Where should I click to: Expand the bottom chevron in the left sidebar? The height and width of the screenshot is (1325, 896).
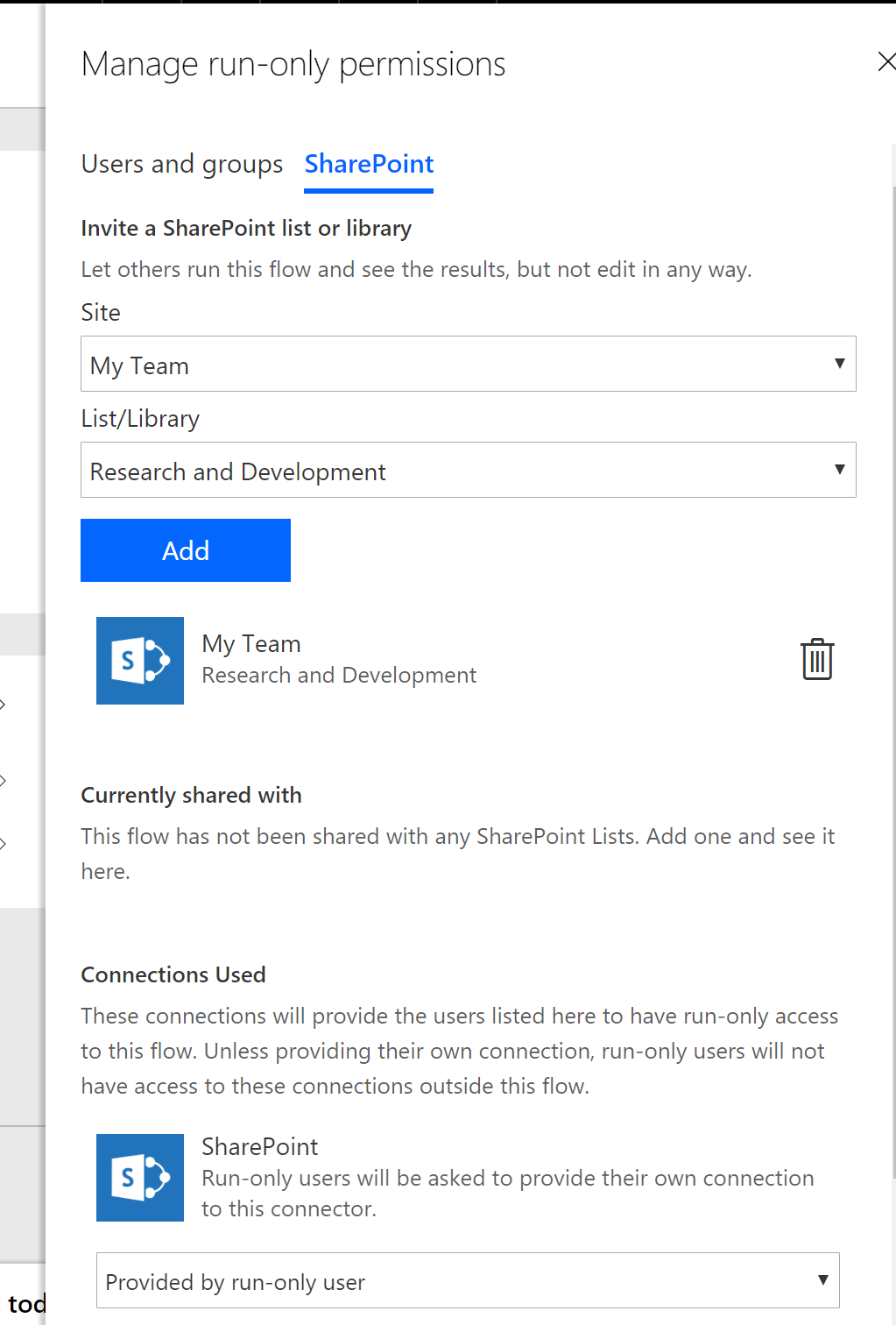pyautogui.click(x=4, y=842)
